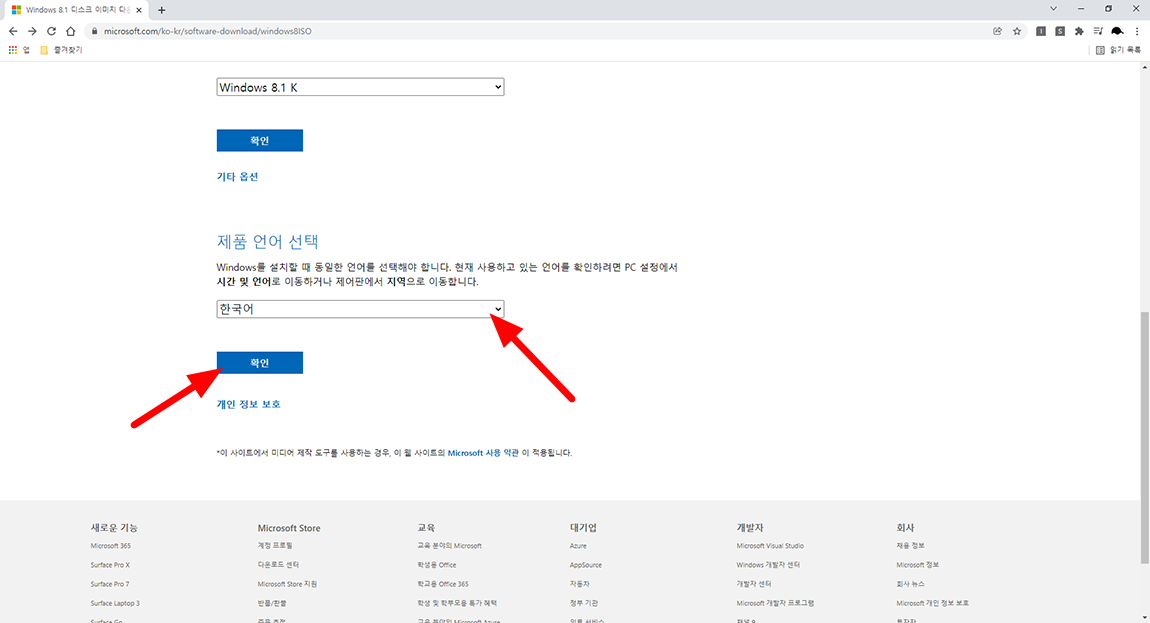The height and width of the screenshot is (623, 1150).
Task: Open Surface Pro X footer link
Action: pyautogui.click(x=110, y=565)
